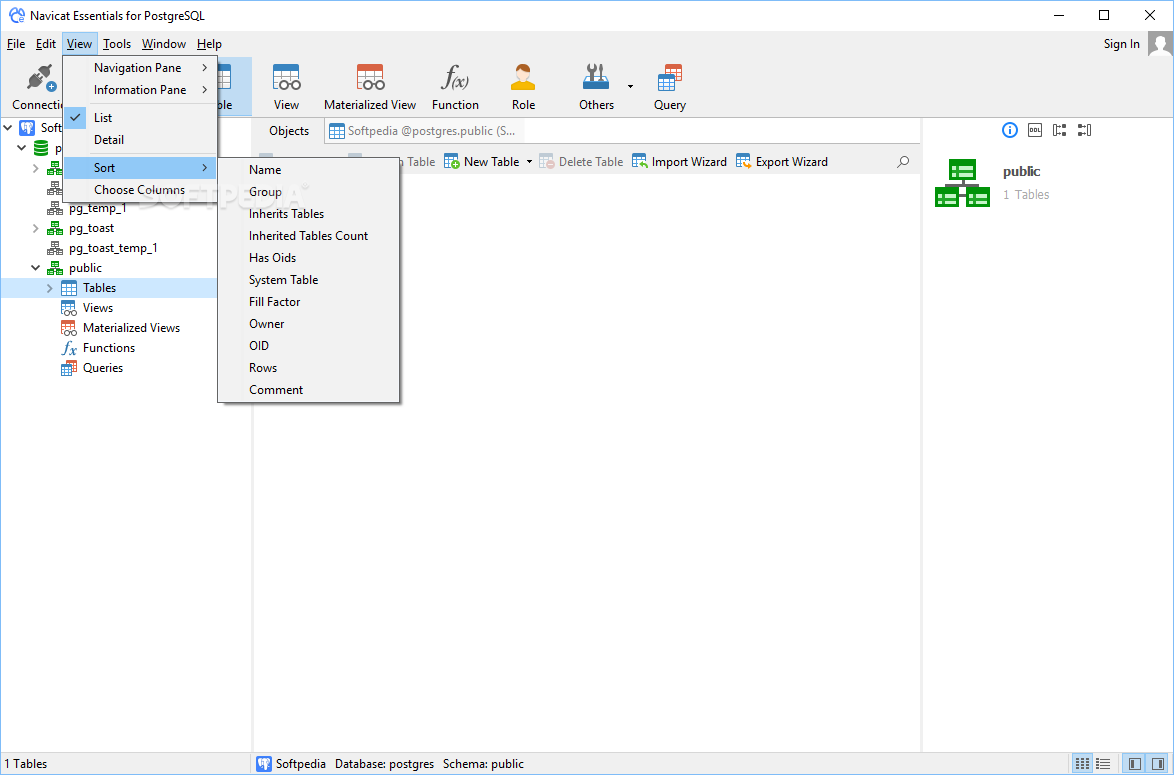
Task: Sort by OID
Action: pos(308,346)
